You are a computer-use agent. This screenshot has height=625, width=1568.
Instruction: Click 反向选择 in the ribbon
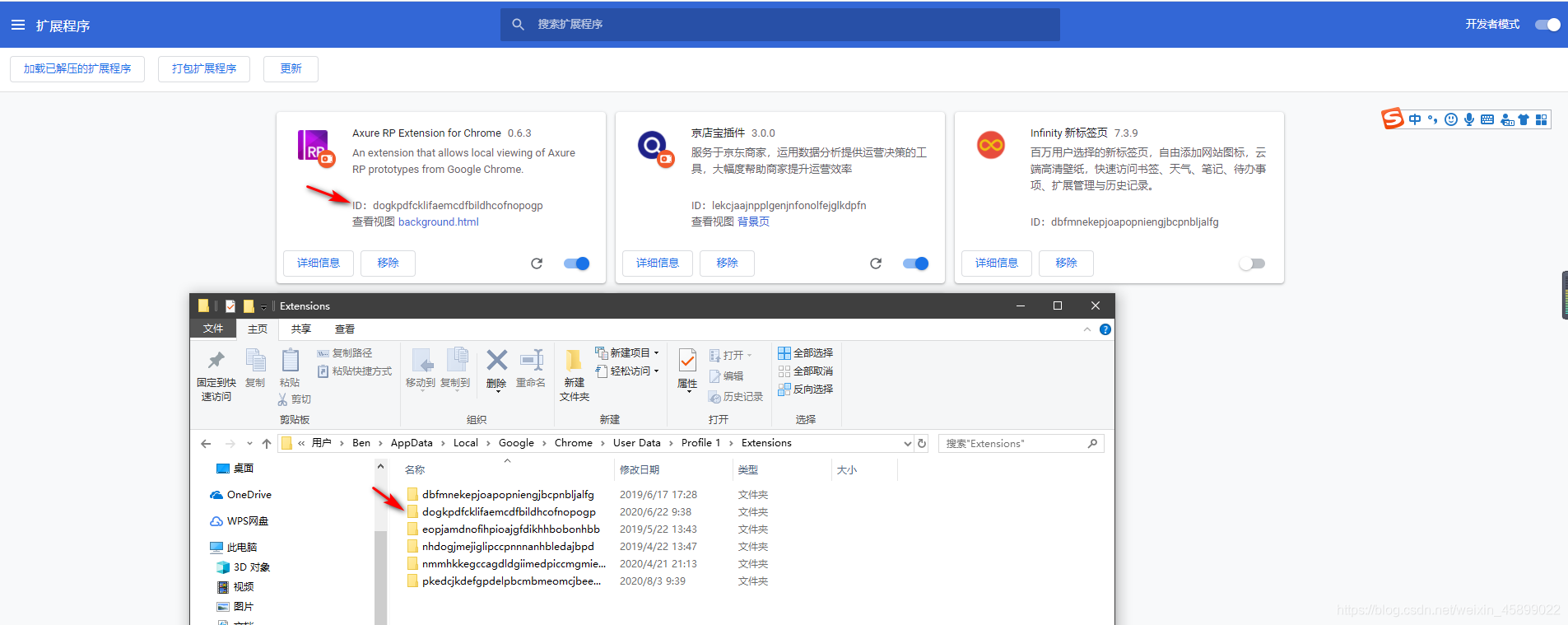(x=805, y=389)
